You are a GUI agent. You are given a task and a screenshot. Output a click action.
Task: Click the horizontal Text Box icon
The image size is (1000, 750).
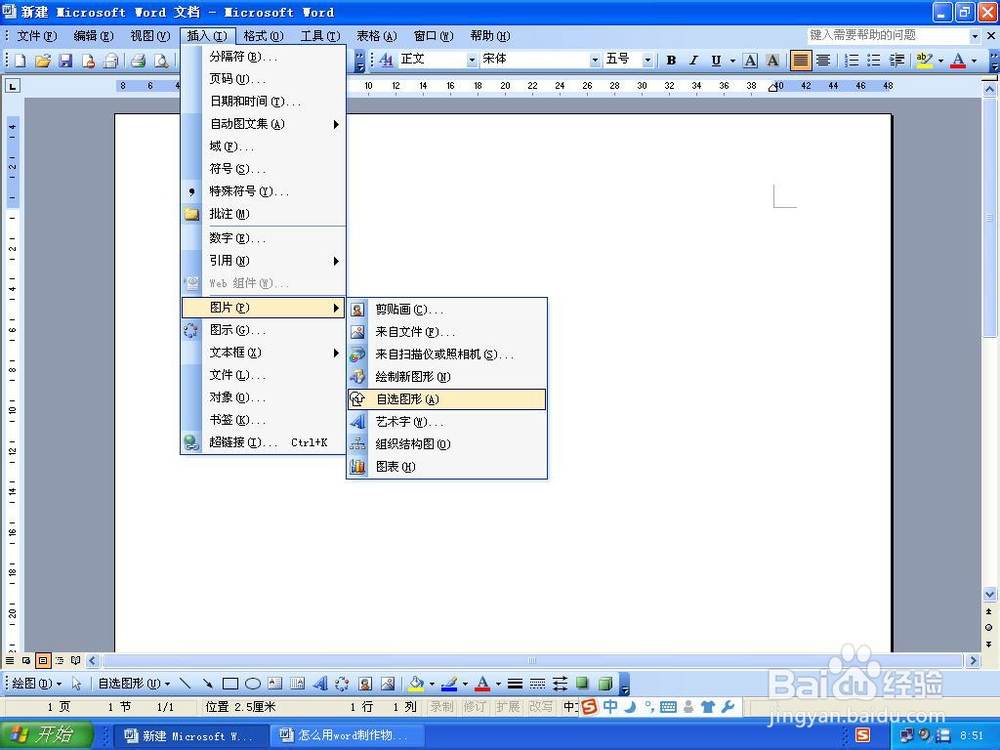[x=275, y=684]
